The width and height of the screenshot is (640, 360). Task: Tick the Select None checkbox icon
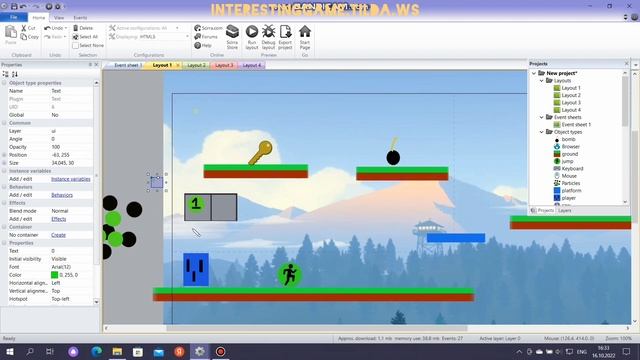[76, 45]
